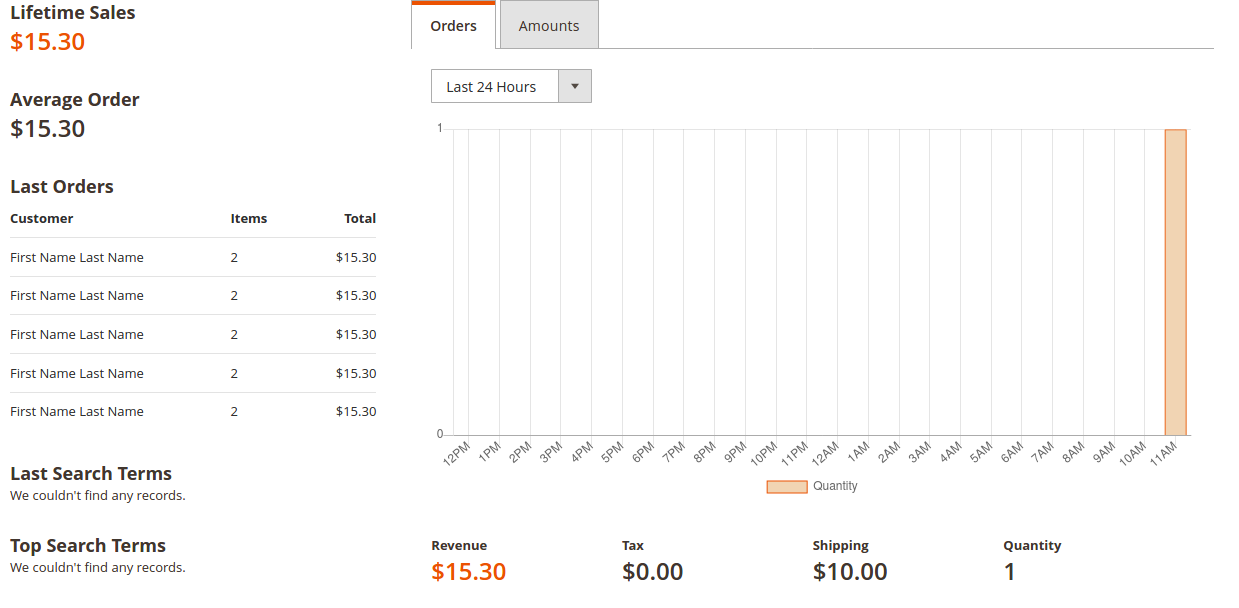The height and width of the screenshot is (608, 1239).
Task: Open the Revenue $15.30 amount
Action: coord(468,571)
